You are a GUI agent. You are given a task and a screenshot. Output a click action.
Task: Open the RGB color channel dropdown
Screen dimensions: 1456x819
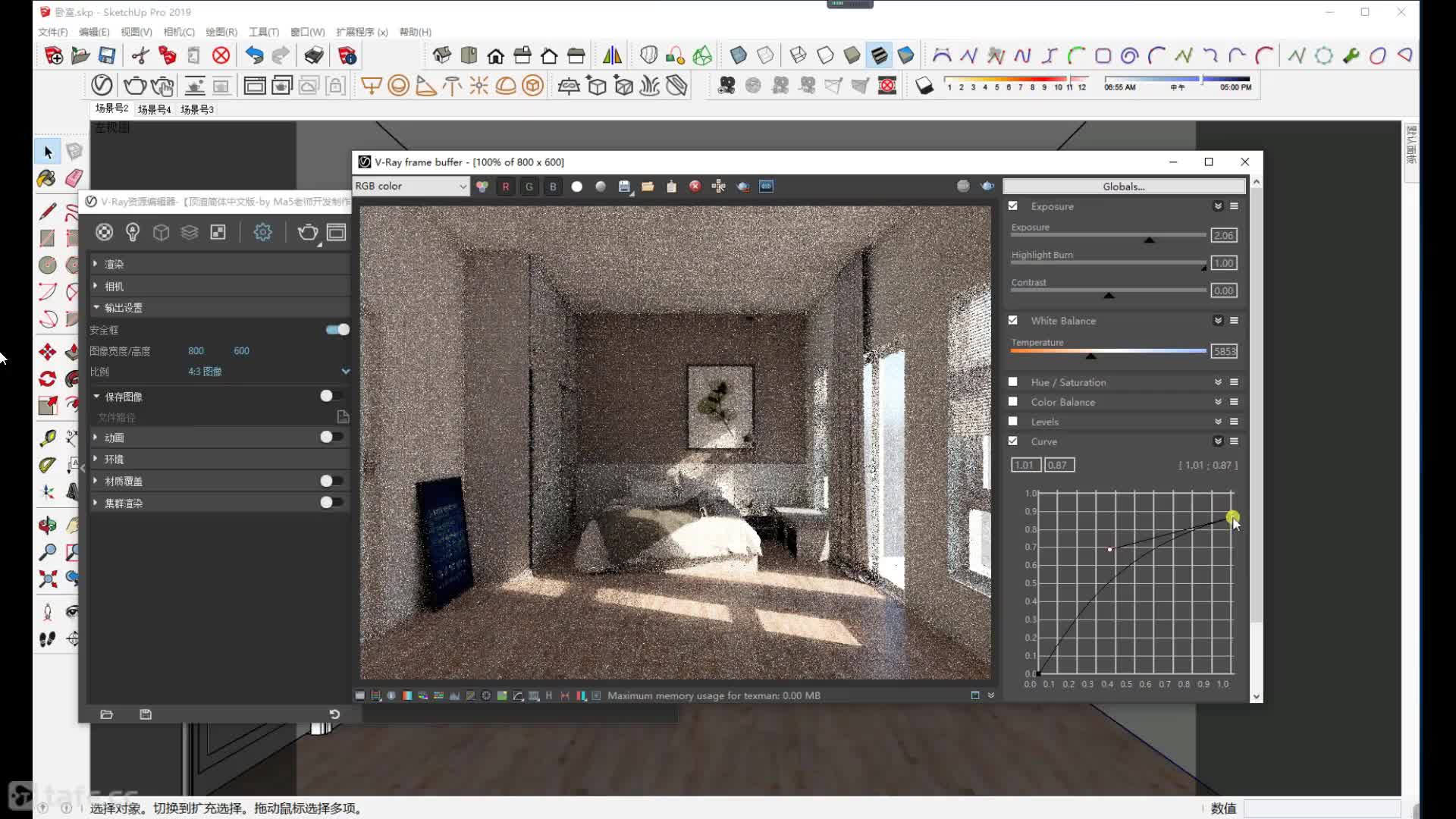[411, 187]
